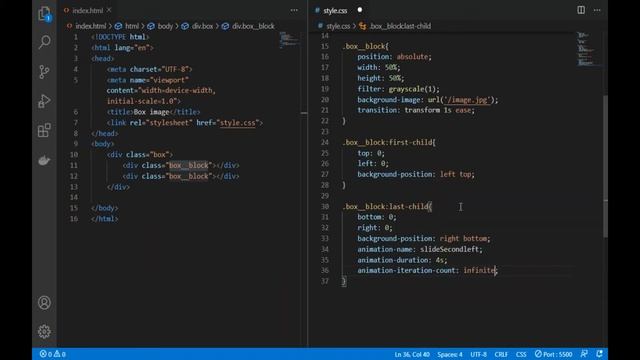Click line number 10 in index.html

pos(73,155)
